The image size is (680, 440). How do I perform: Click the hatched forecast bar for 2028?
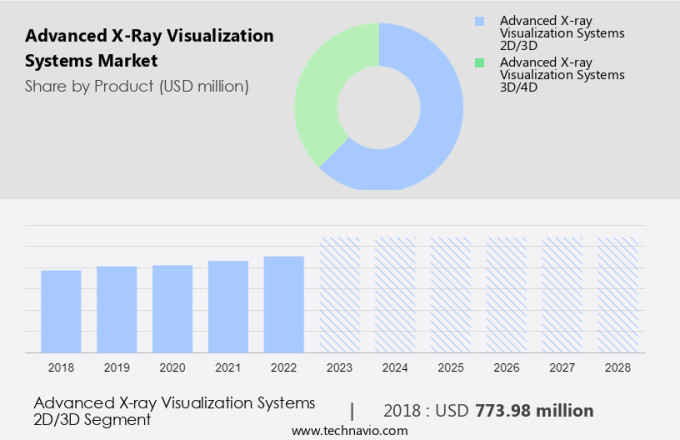tap(617, 295)
